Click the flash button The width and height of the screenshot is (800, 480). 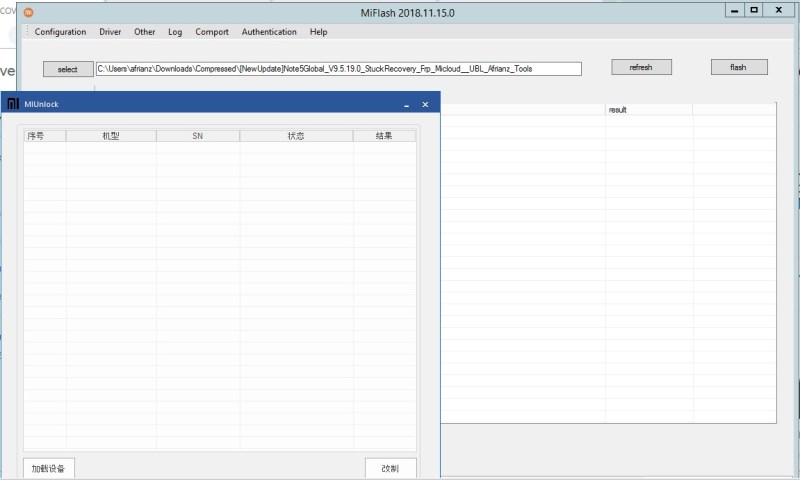(739, 67)
